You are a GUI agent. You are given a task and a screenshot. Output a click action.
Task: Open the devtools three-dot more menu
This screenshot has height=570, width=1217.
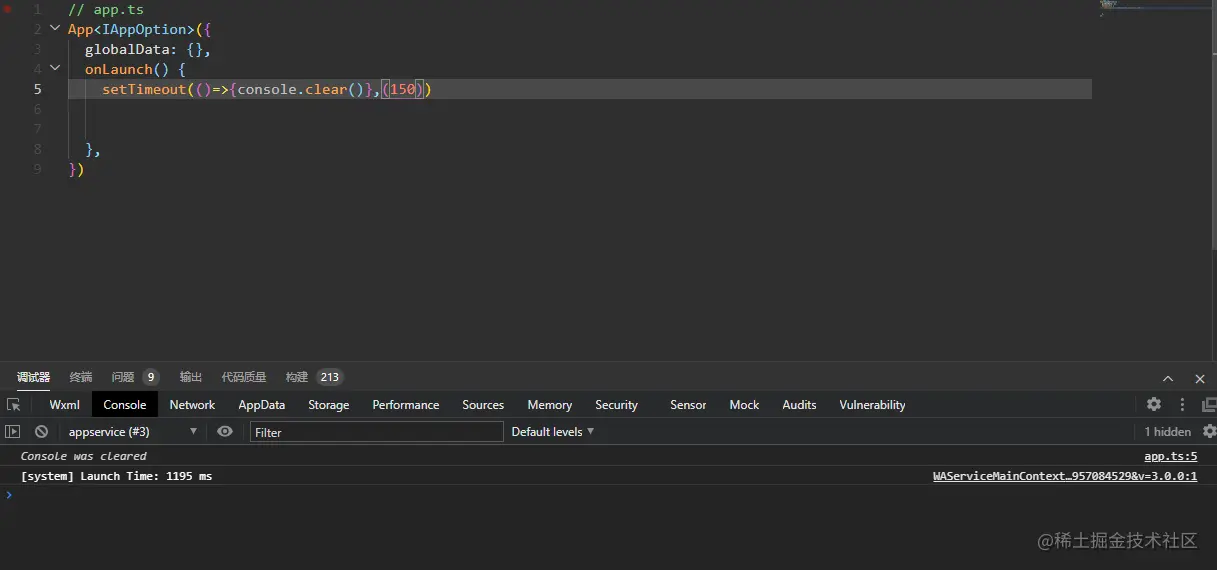[1182, 405]
